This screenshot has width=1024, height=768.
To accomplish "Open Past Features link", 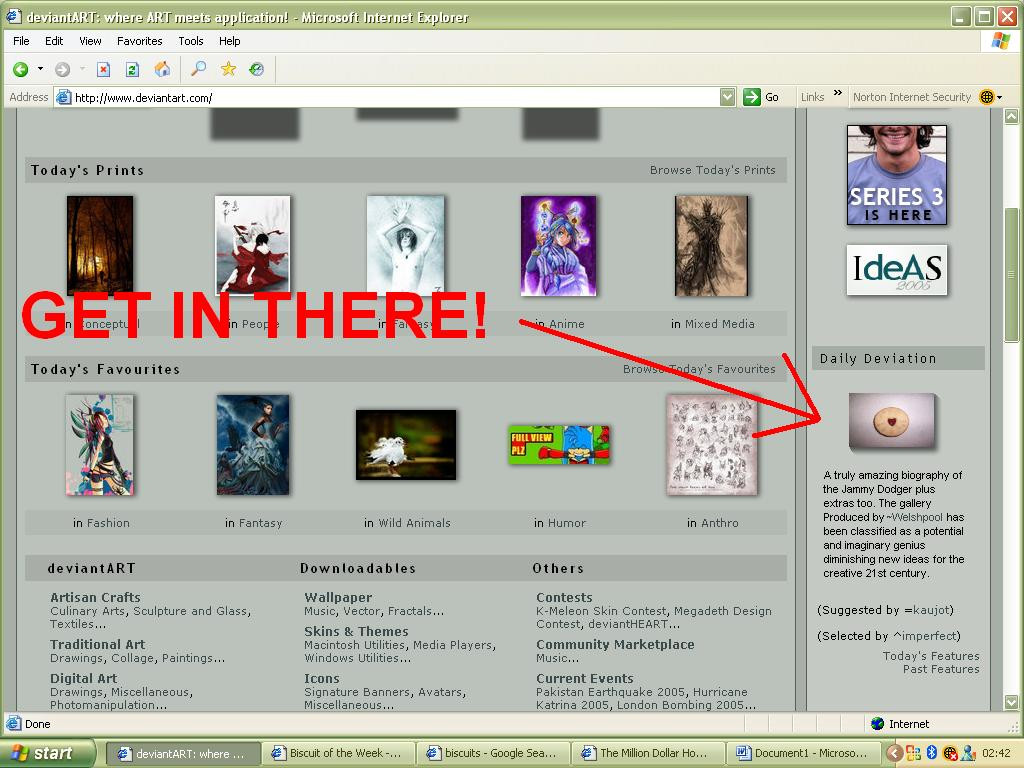I will pyautogui.click(x=941, y=669).
